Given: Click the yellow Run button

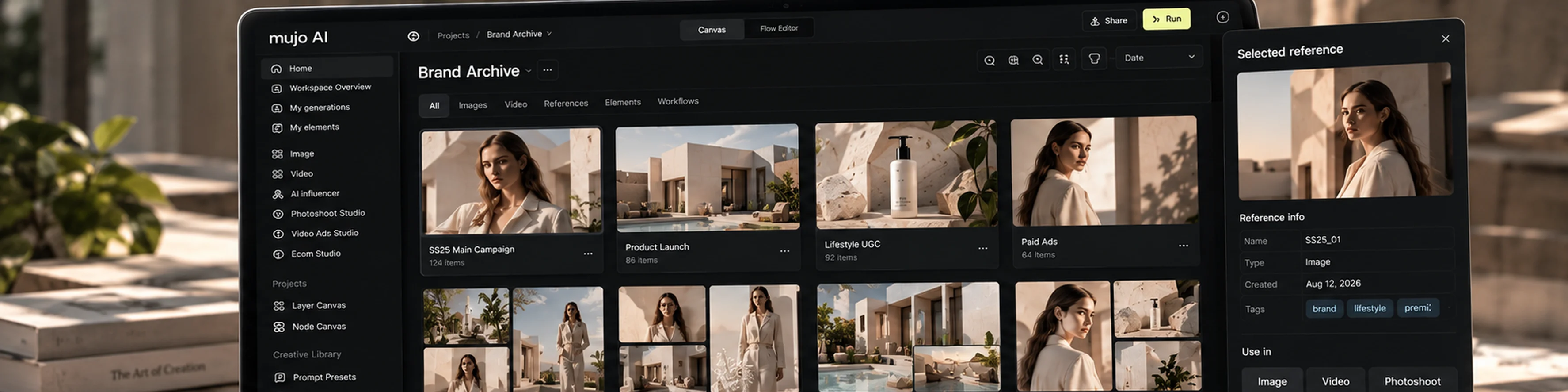Looking at the screenshot, I should [1166, 19].
